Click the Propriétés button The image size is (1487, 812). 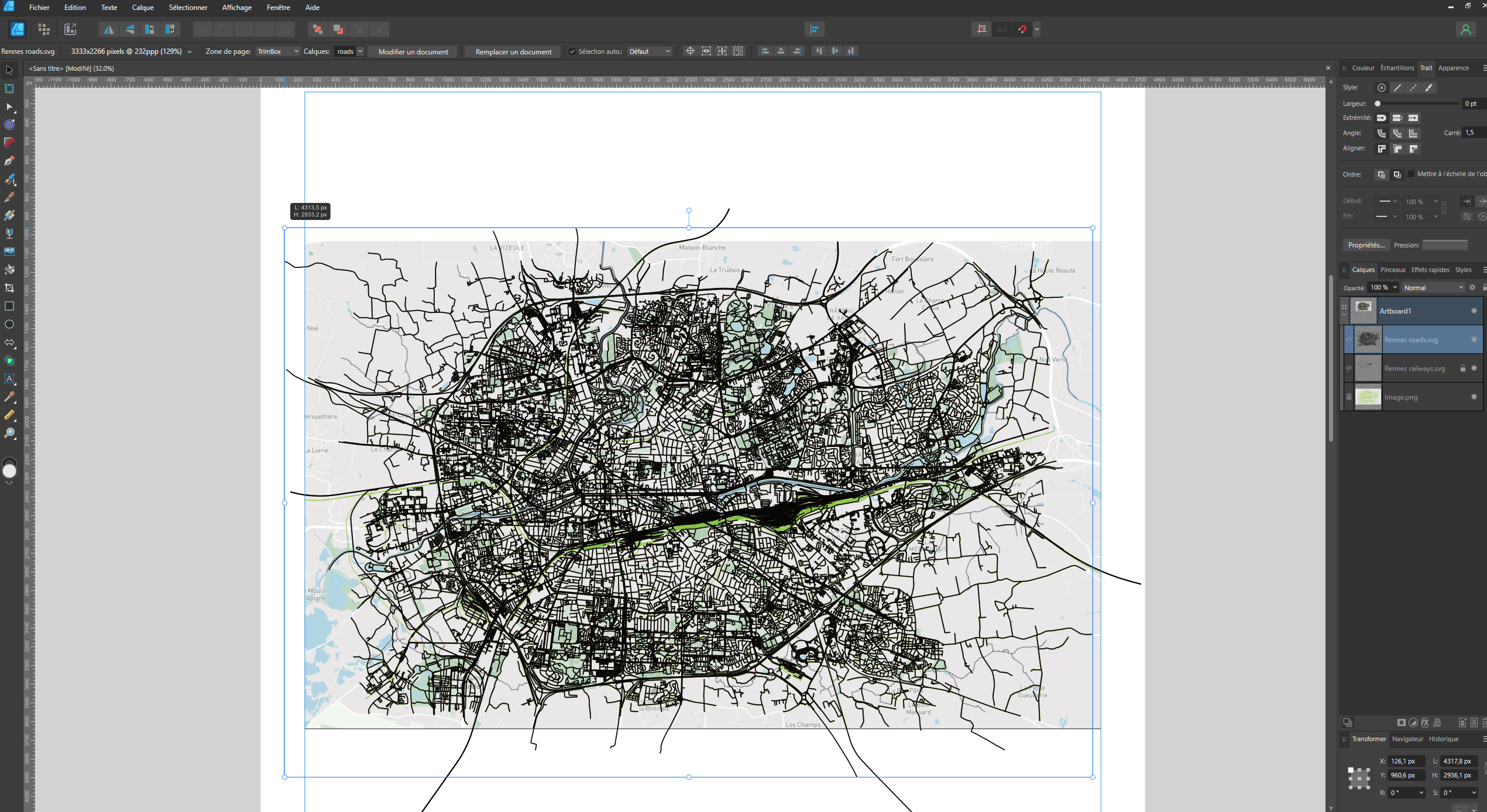tap(1366, 245)
